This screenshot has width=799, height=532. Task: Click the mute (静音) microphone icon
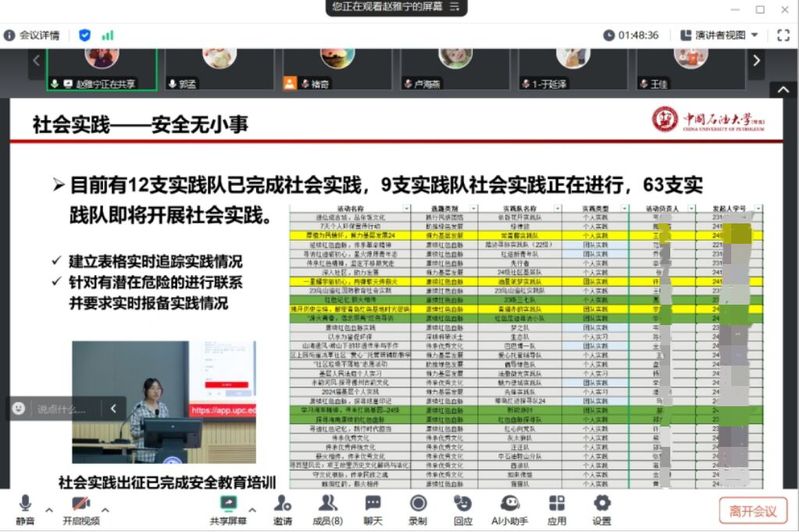(x=25, y=504)
